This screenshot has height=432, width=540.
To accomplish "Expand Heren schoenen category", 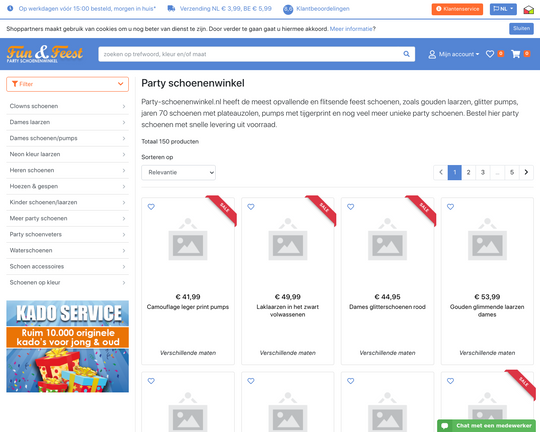I will tap(68, 170).
